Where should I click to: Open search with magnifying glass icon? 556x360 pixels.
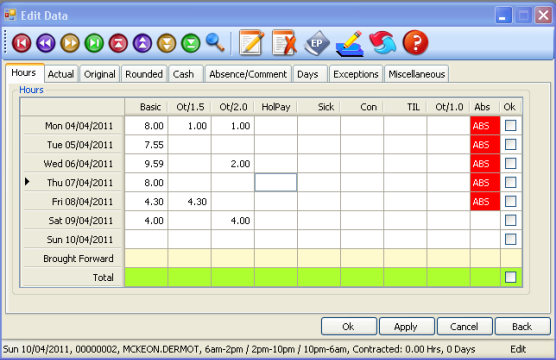coord(215,42)
